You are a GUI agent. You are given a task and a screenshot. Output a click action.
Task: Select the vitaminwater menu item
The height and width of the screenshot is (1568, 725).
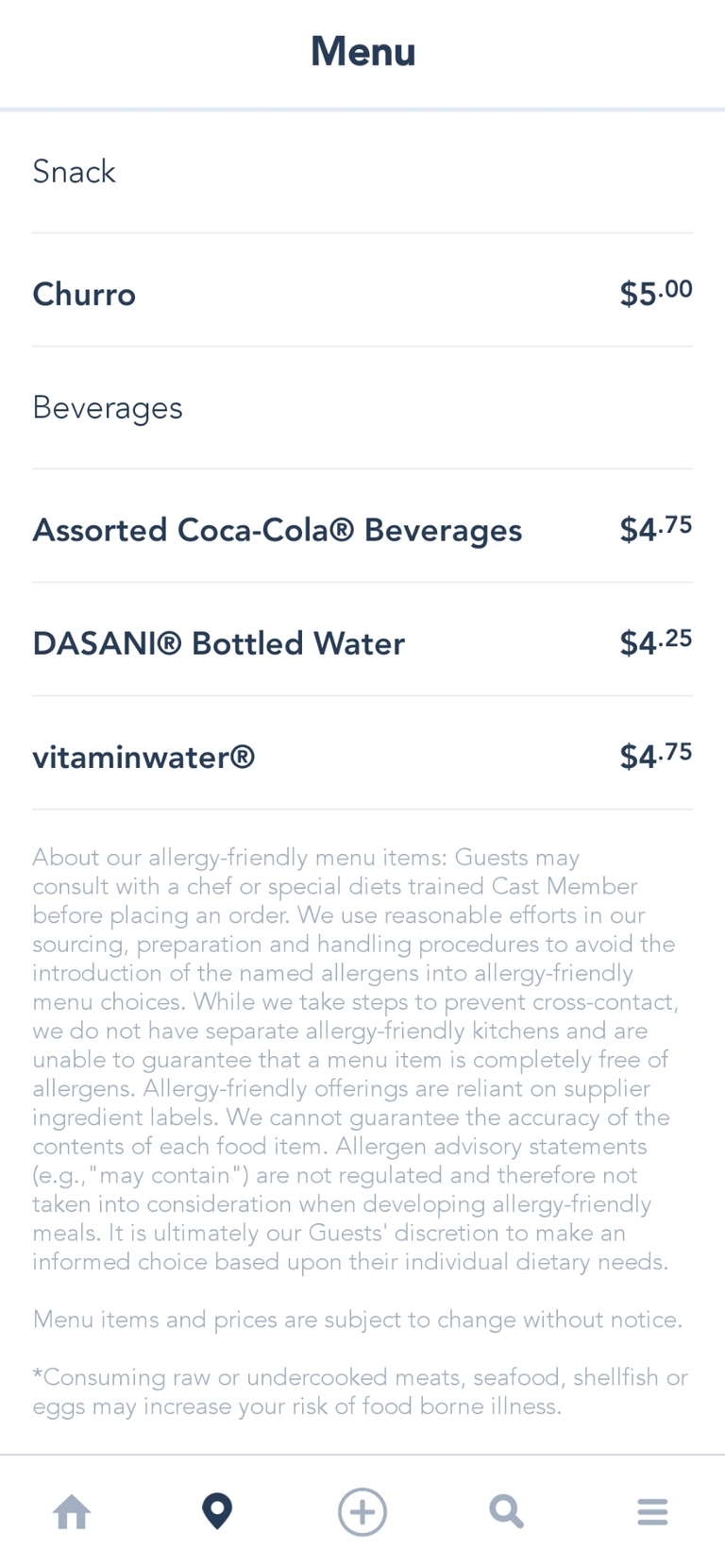[143, 758]
